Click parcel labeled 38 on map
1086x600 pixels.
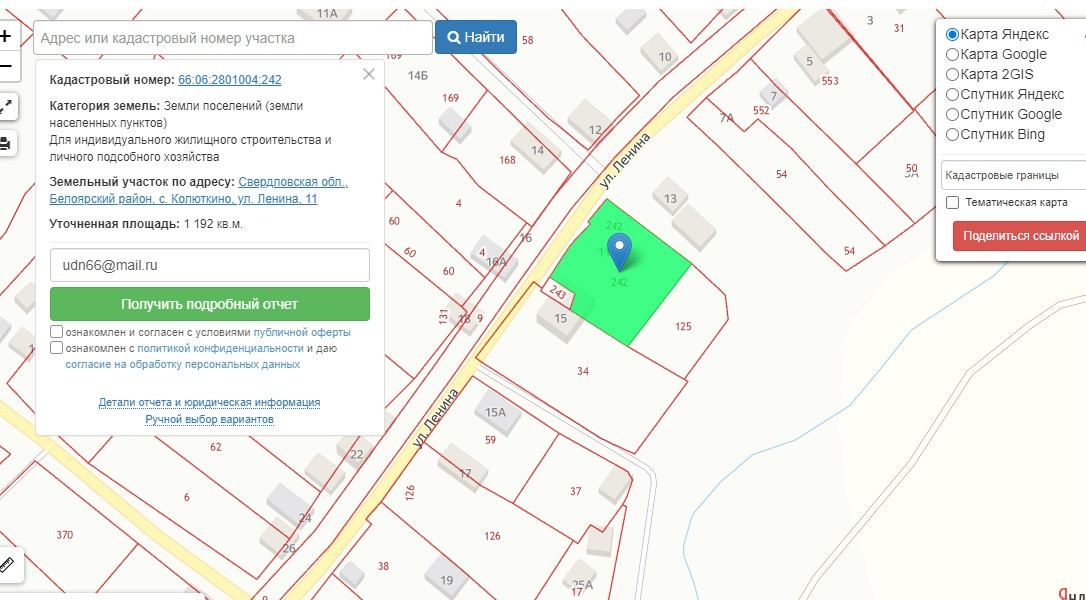coord(383,566)
